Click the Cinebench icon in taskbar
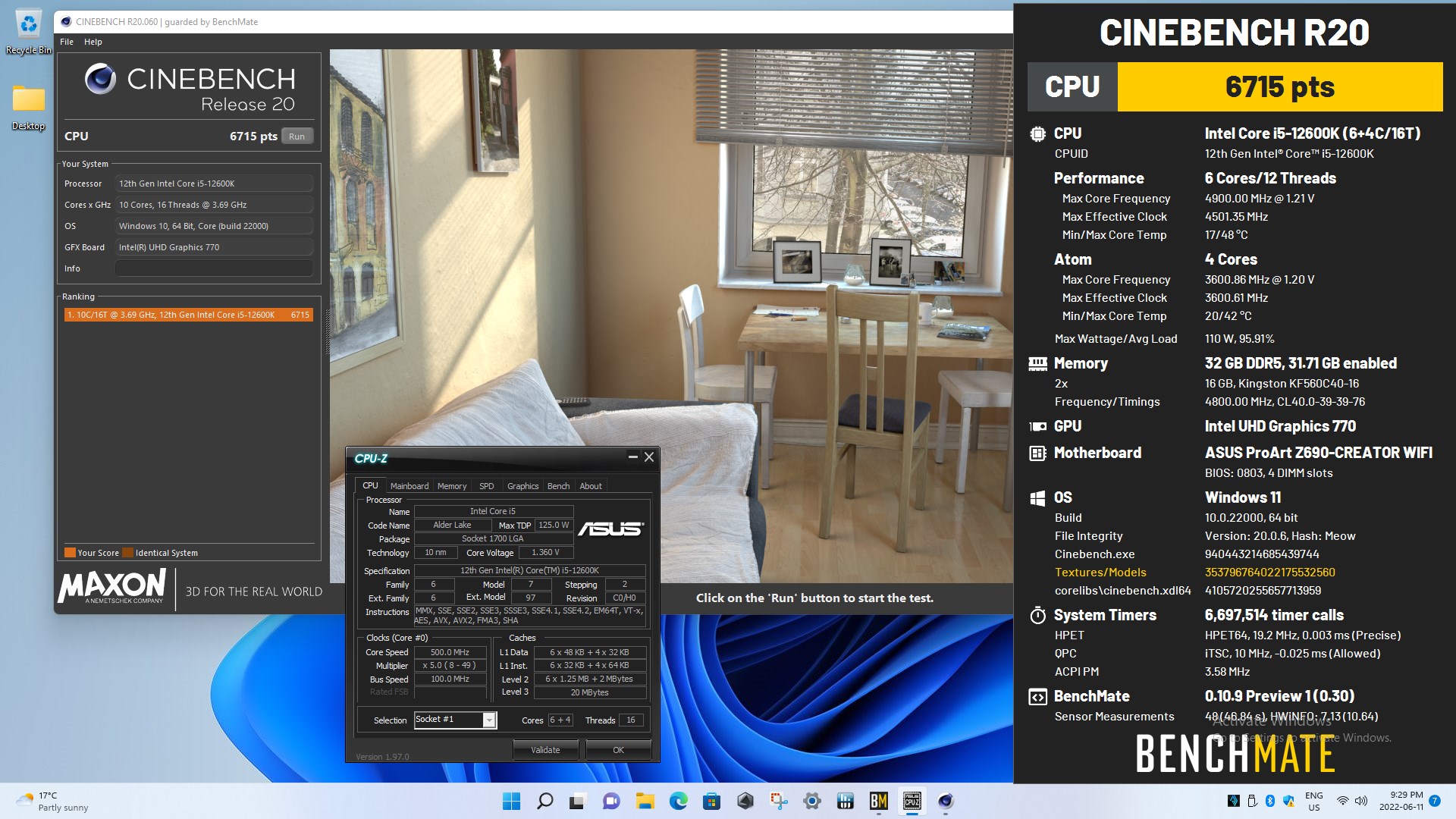This screenshot has width=1456, height=819. tap(945, 801)
